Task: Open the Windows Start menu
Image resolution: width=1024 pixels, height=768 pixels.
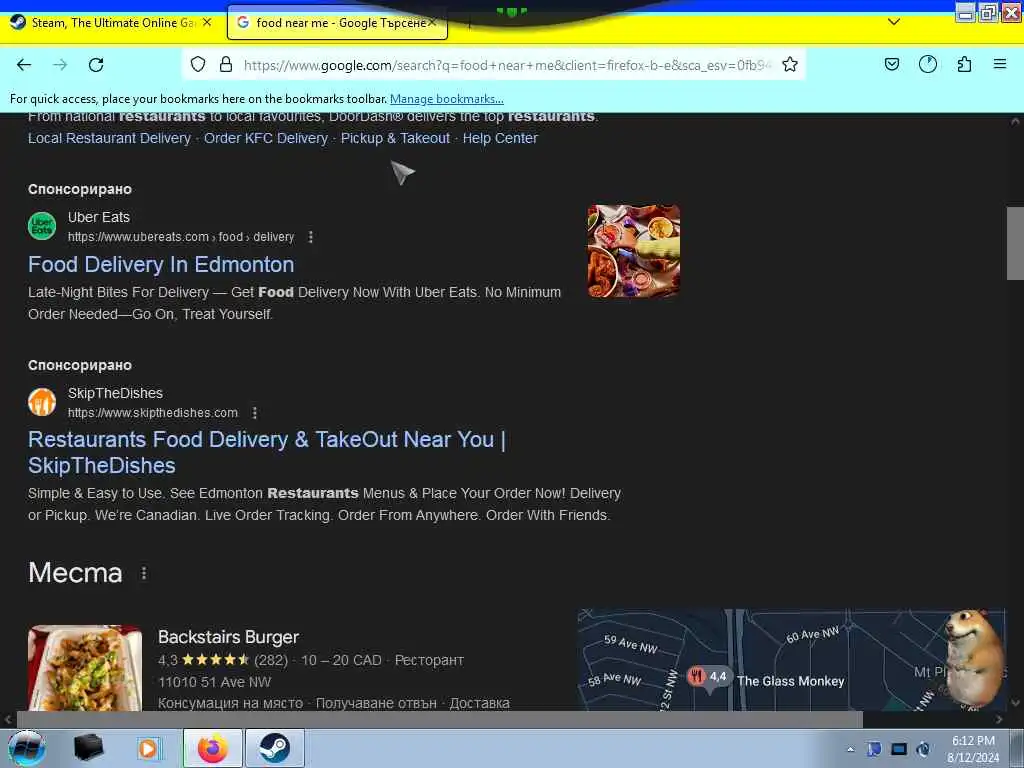Action: tap(27, 748)
